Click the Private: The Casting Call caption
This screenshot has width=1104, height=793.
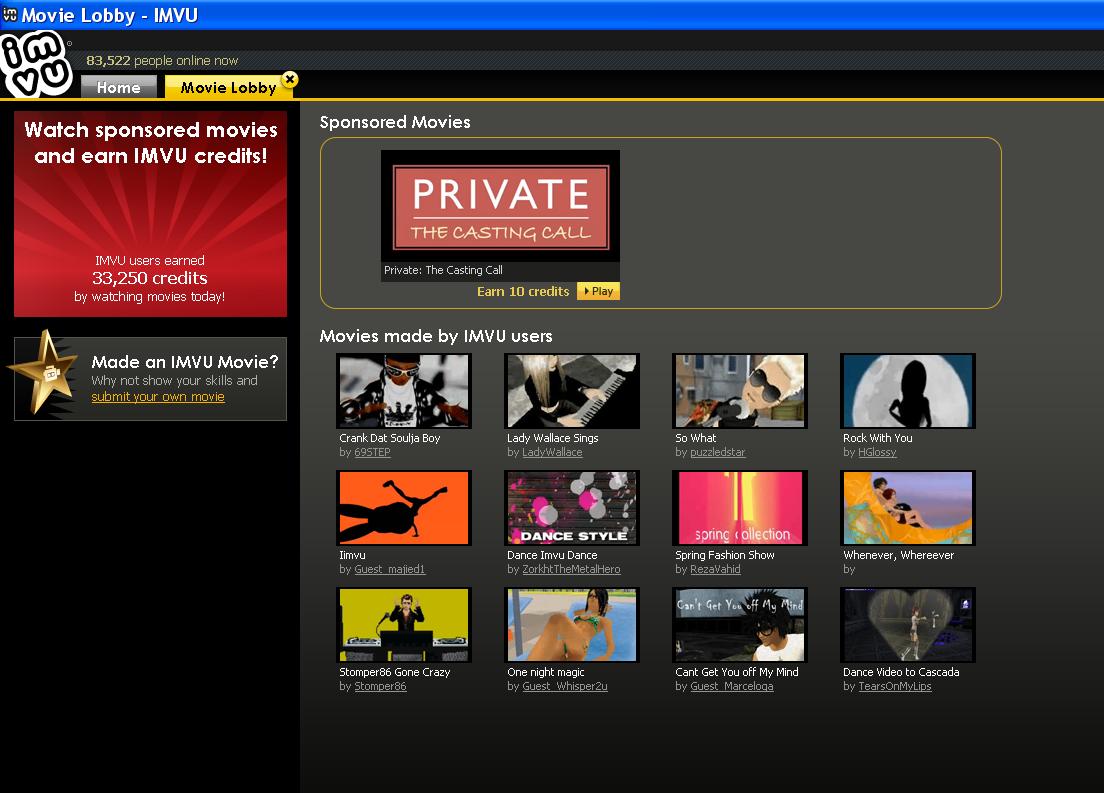click(443, 270)
